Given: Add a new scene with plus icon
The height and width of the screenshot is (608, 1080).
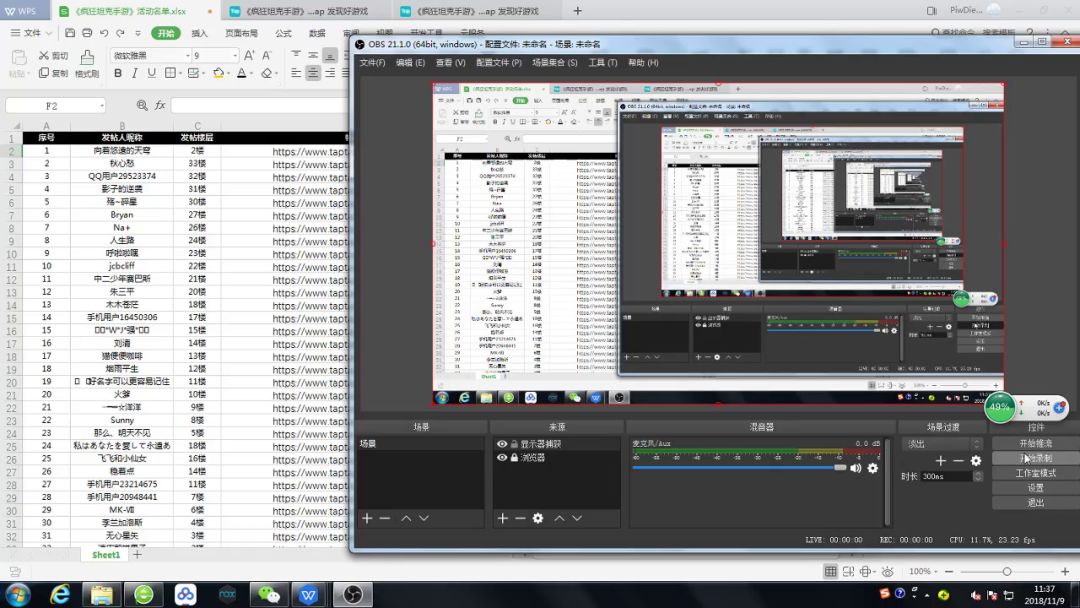Looking at the screenshot, I should [x=367, y=518].
